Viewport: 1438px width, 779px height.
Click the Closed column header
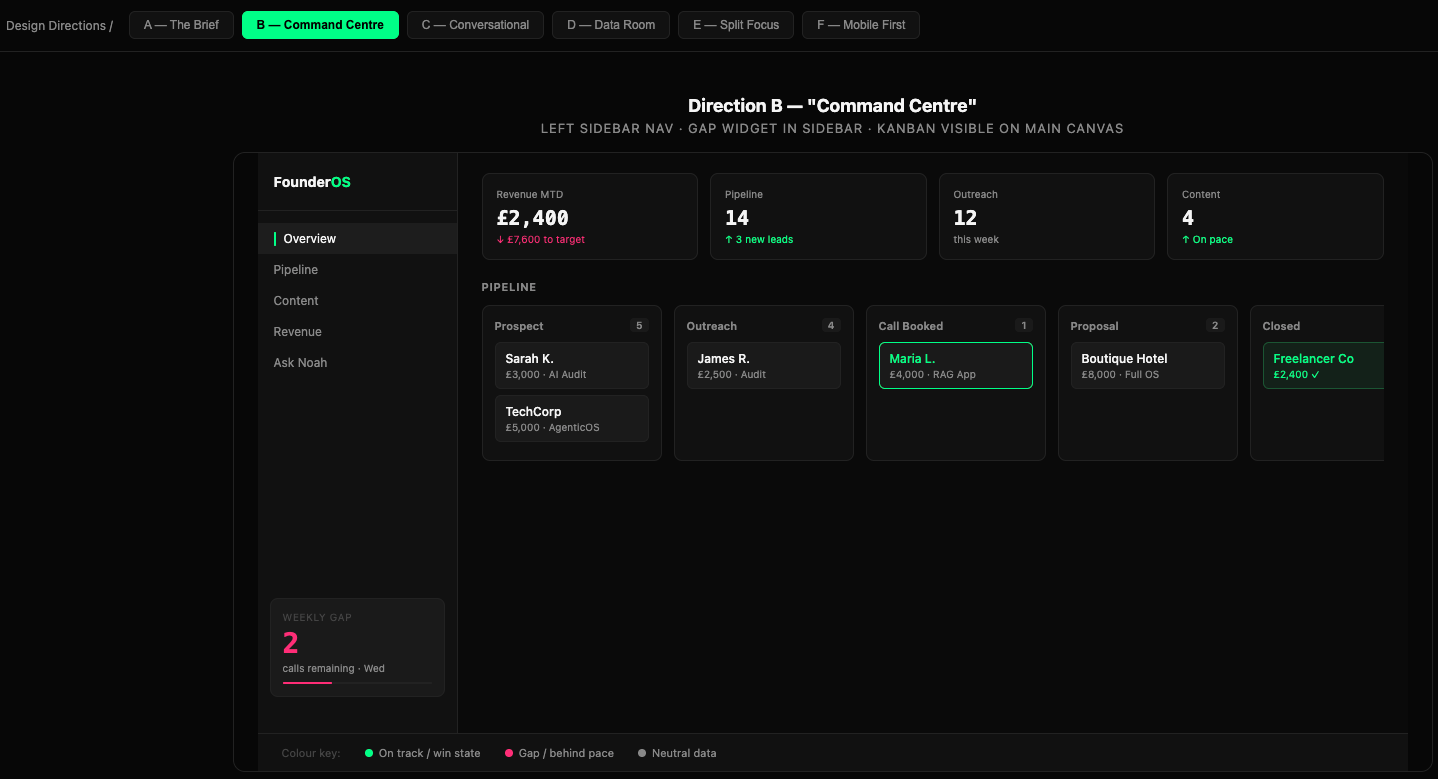click(1281, 326)
